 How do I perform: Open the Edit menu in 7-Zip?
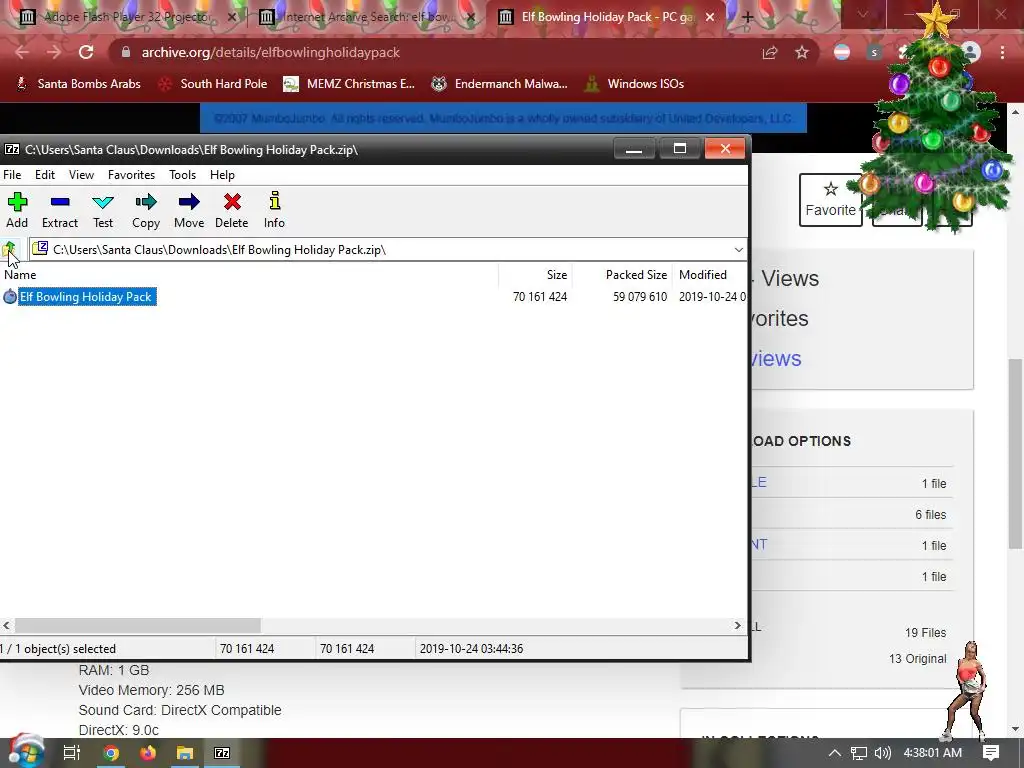pyautogui.click(x=44, y=175)
